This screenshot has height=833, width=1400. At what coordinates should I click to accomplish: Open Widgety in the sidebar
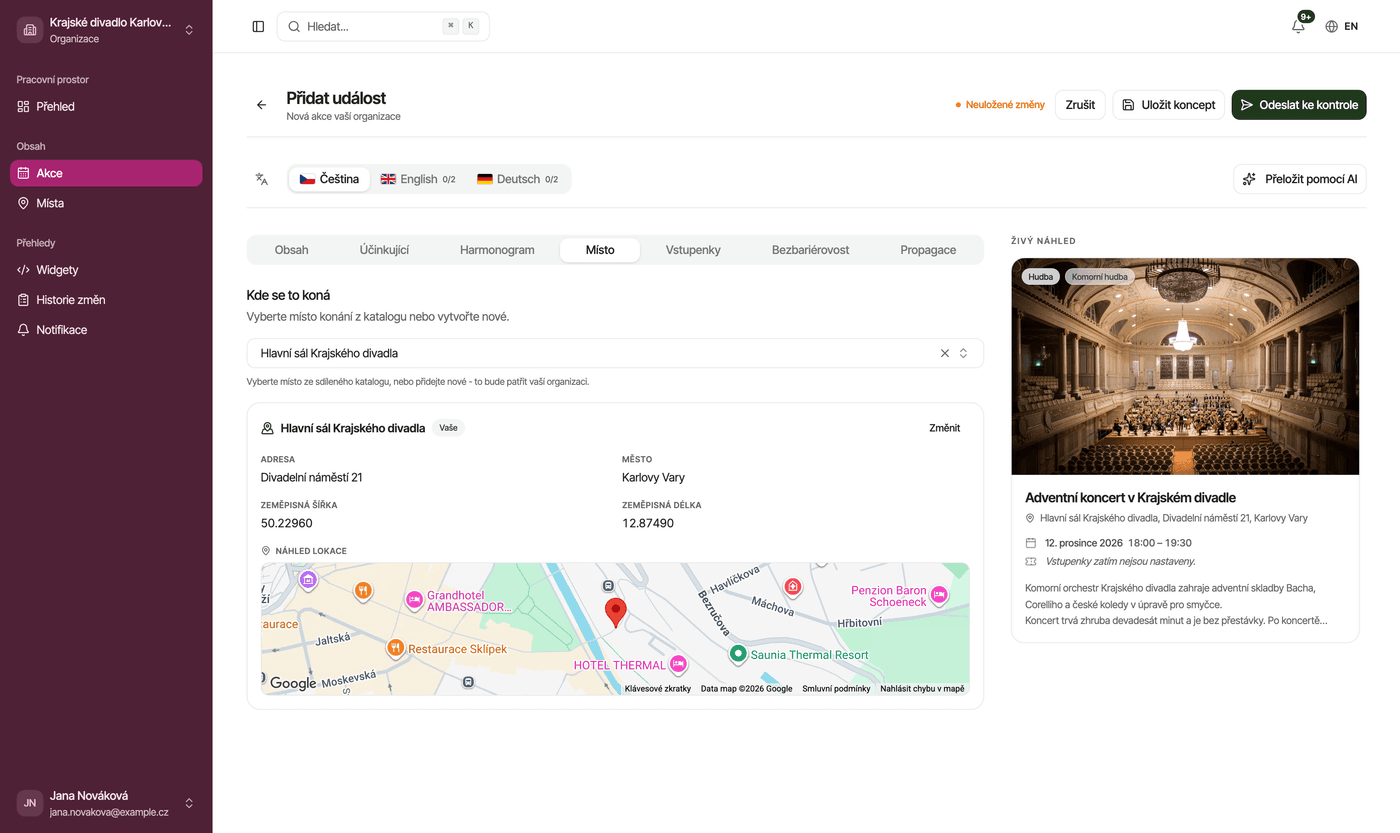click(106, 270)
